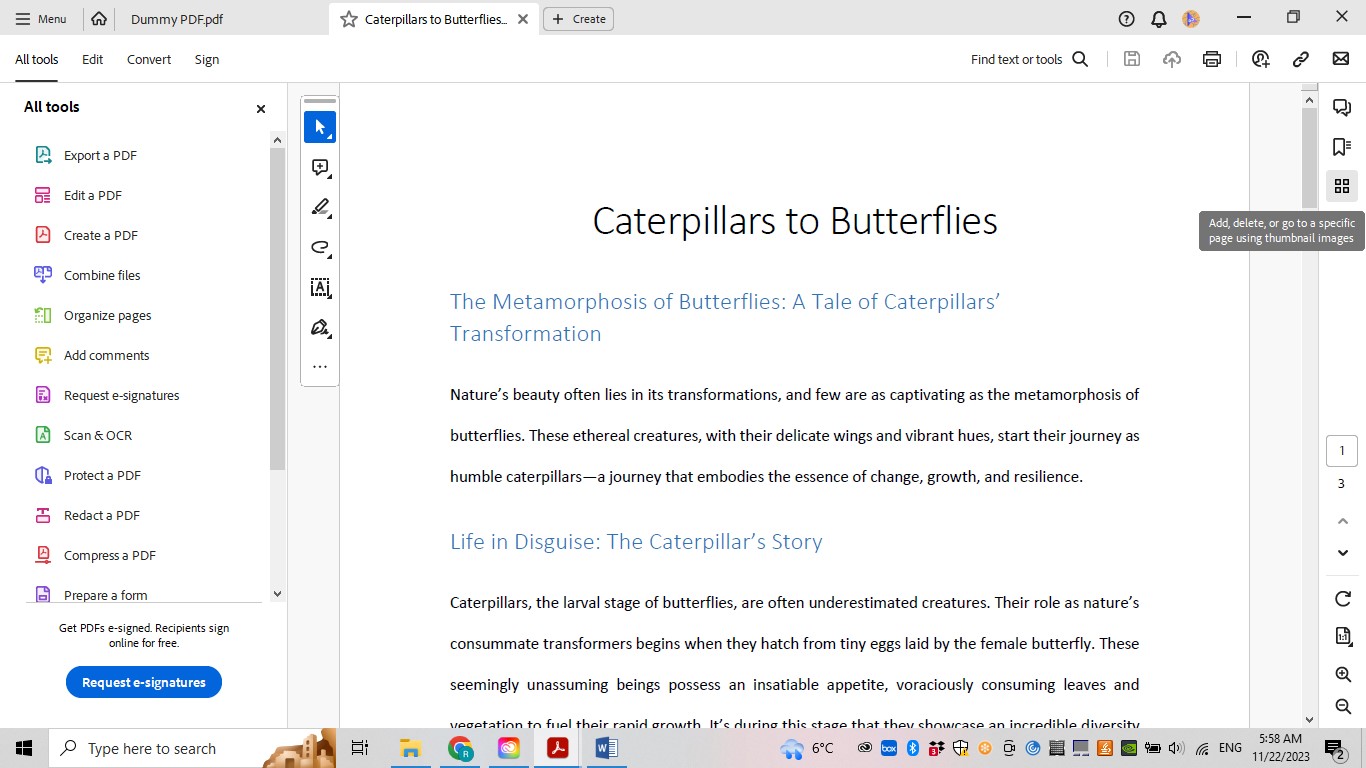The image size is (1366, 768).
Task: Go to the next page with the chevron
Action: 1342,553
